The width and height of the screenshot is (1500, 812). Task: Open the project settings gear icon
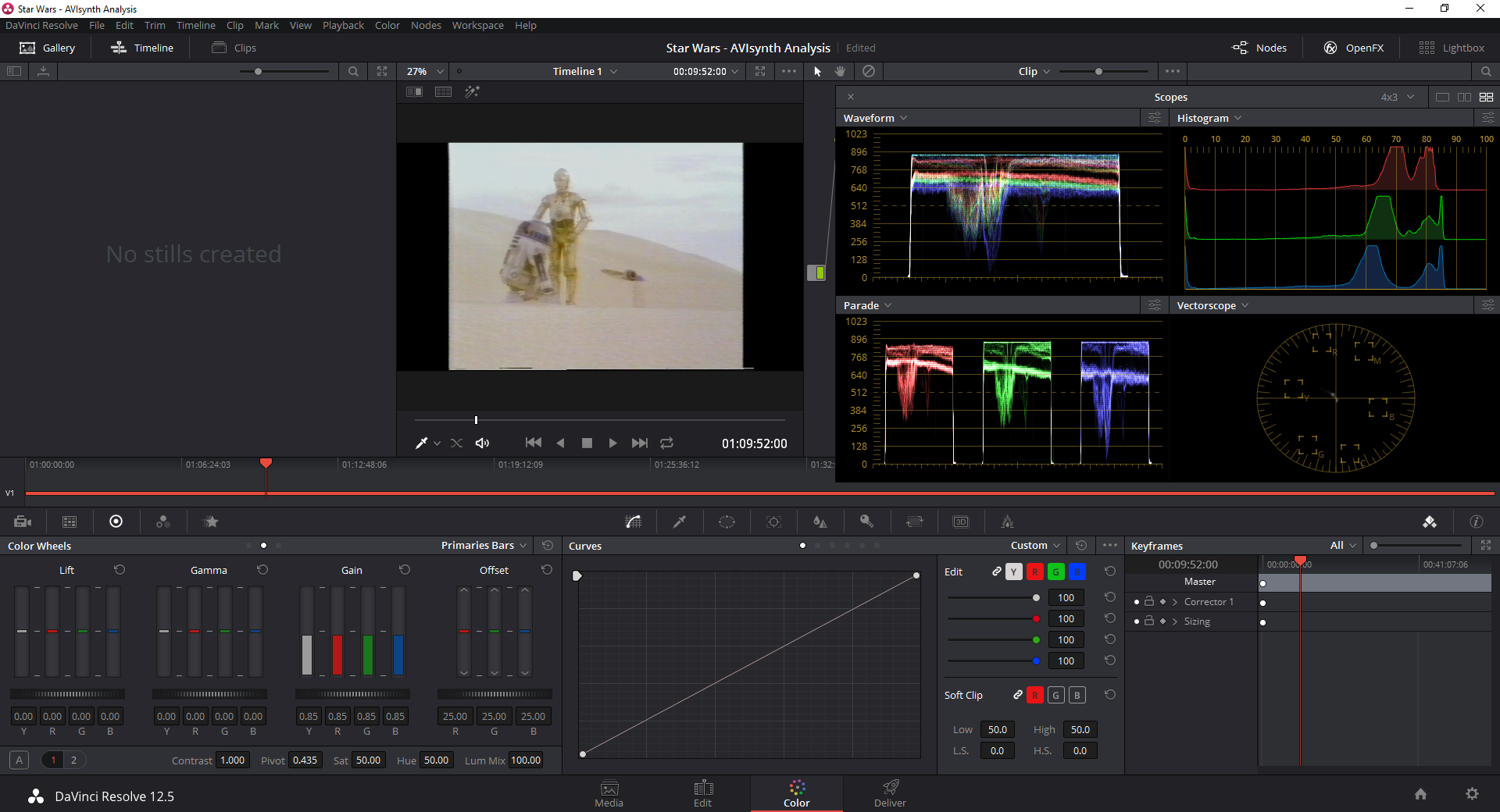(x=1472, y=794)
